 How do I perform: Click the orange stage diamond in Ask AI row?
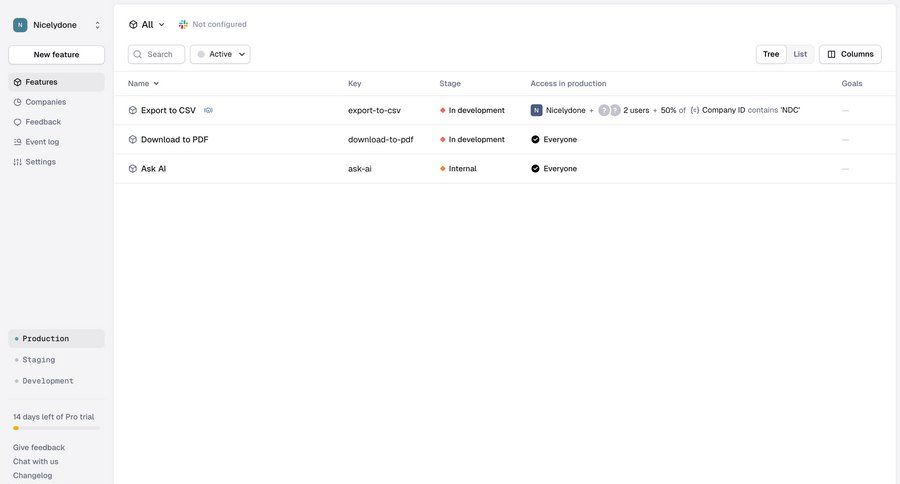pos(443,169)
